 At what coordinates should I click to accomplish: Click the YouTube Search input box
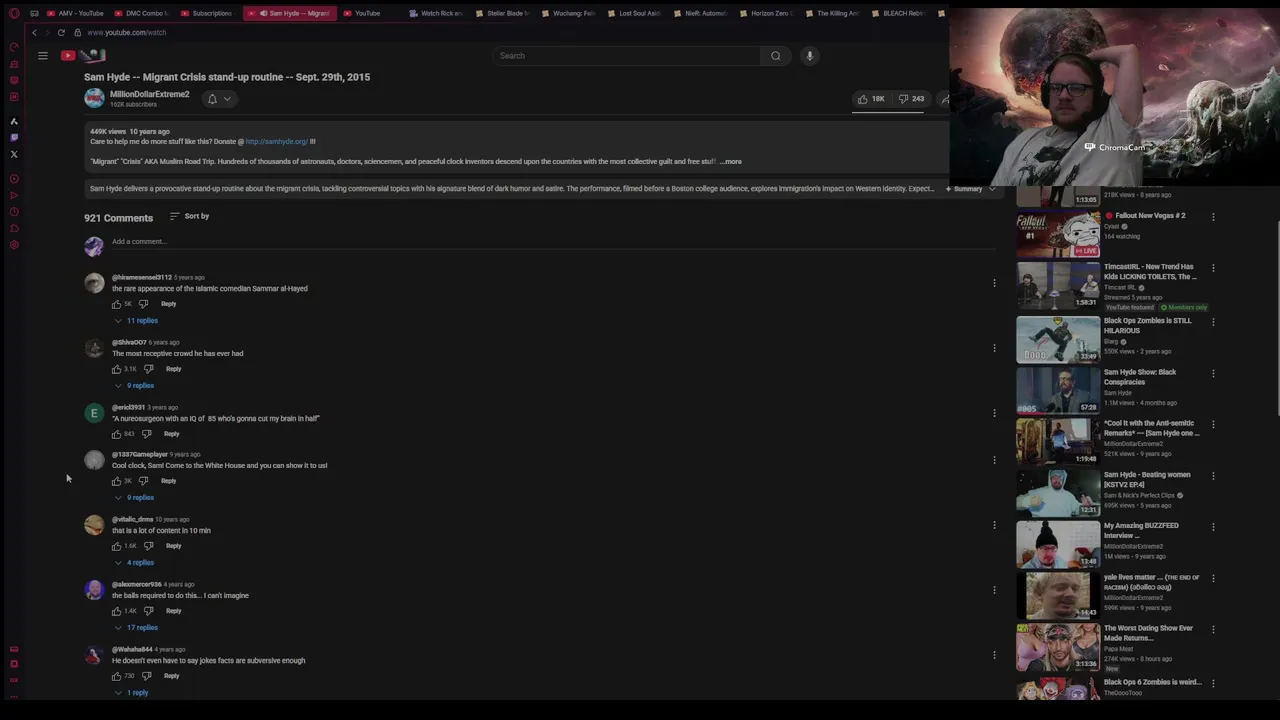pyautogui.click(x=625, y=56)
